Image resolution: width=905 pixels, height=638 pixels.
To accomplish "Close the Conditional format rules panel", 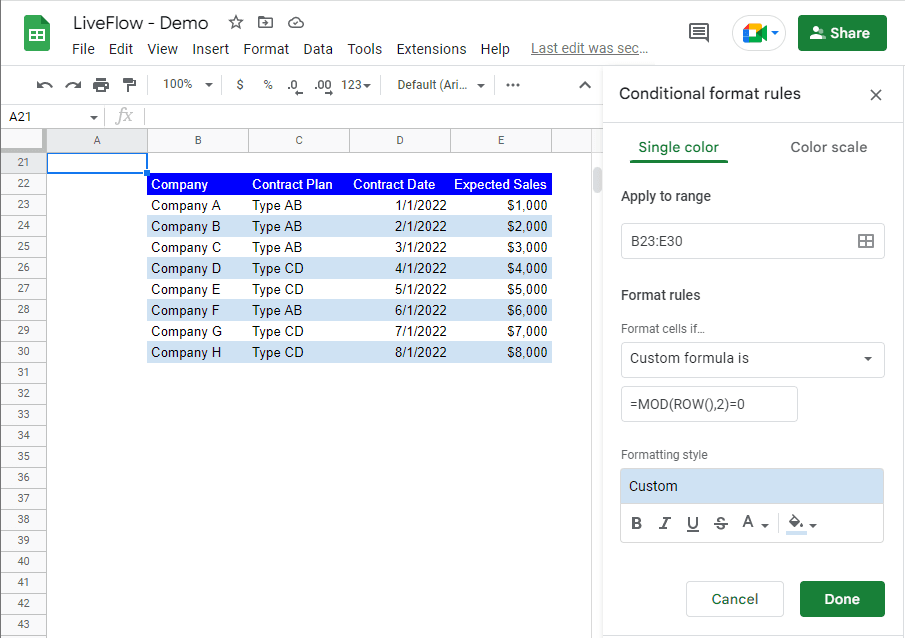I will coord(876,95).
